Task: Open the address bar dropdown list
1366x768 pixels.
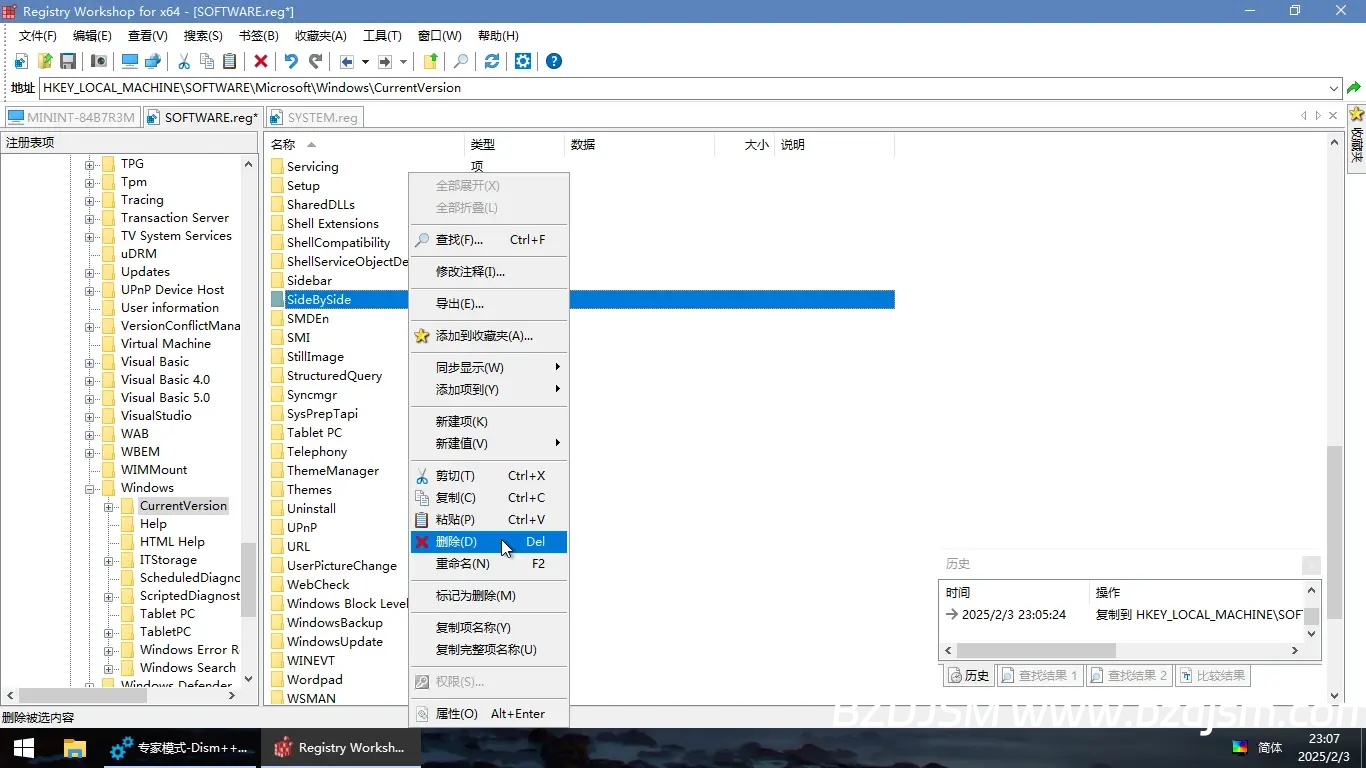Action: (1334, 88)
